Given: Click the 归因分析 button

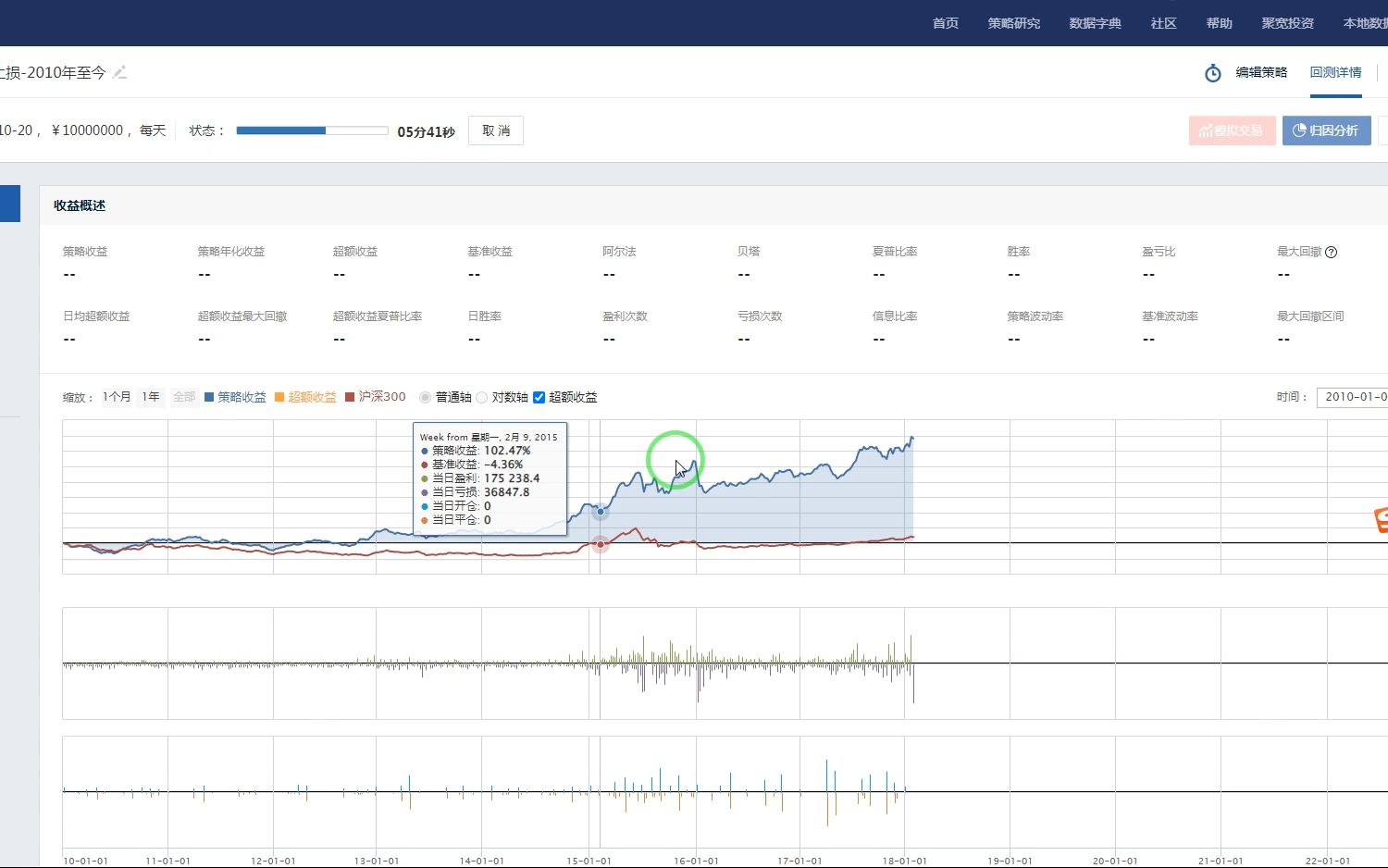Looking at the screenshot, I should (x=1326, y=130).
